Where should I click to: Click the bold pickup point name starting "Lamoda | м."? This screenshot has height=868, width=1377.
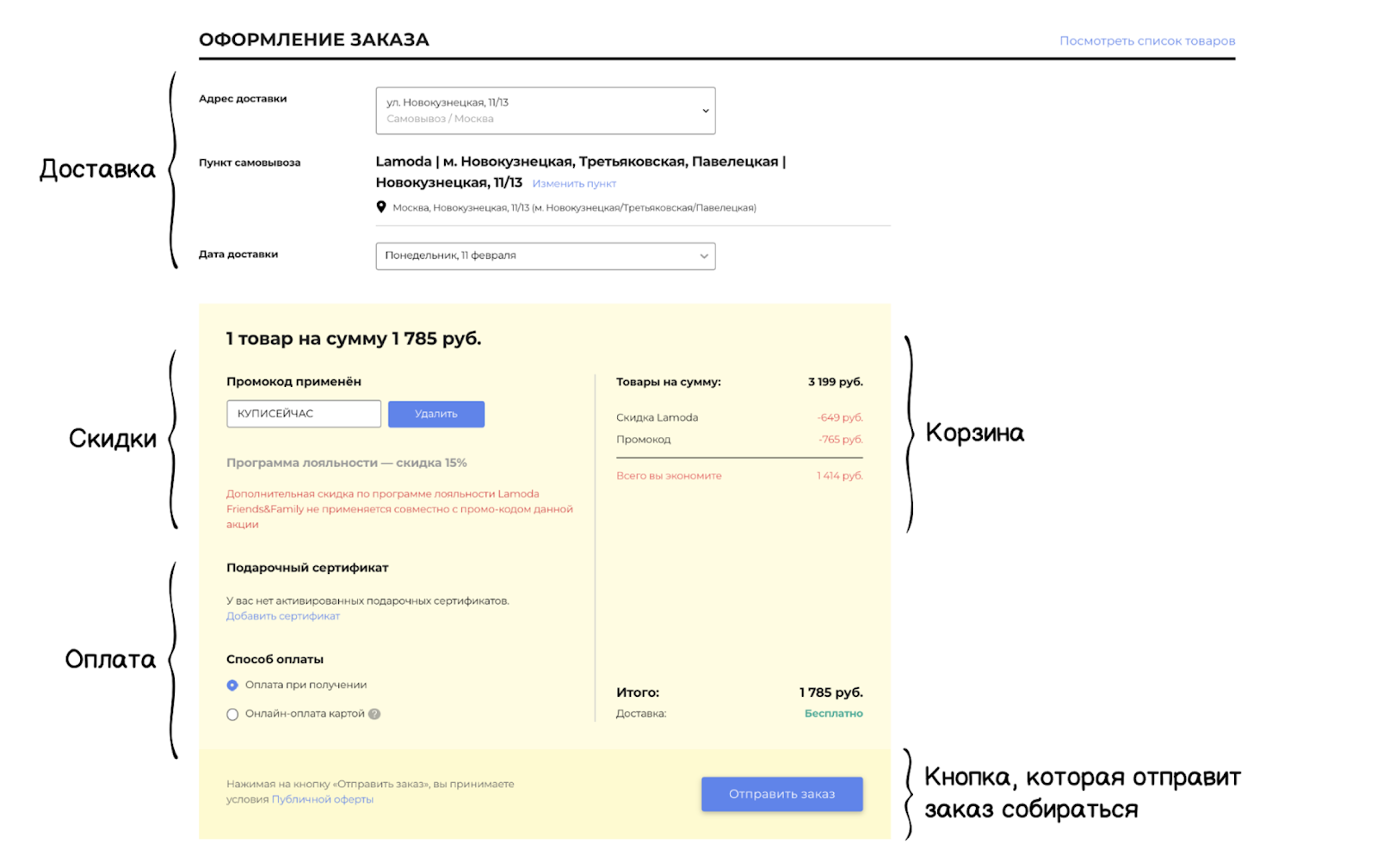click(581, 172)
